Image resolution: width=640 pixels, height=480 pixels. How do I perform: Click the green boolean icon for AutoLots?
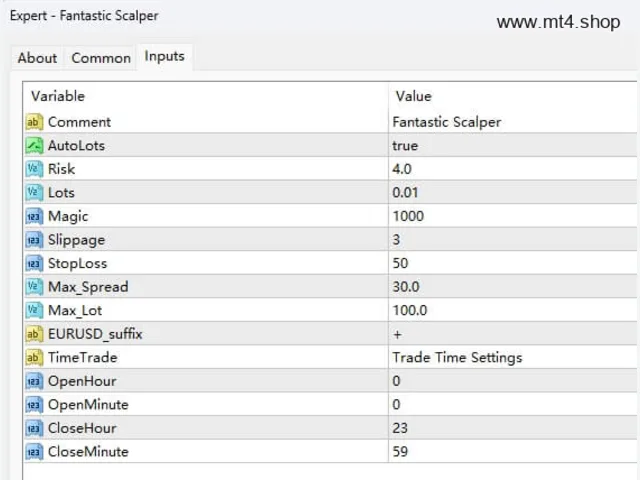tap(34, 146)
